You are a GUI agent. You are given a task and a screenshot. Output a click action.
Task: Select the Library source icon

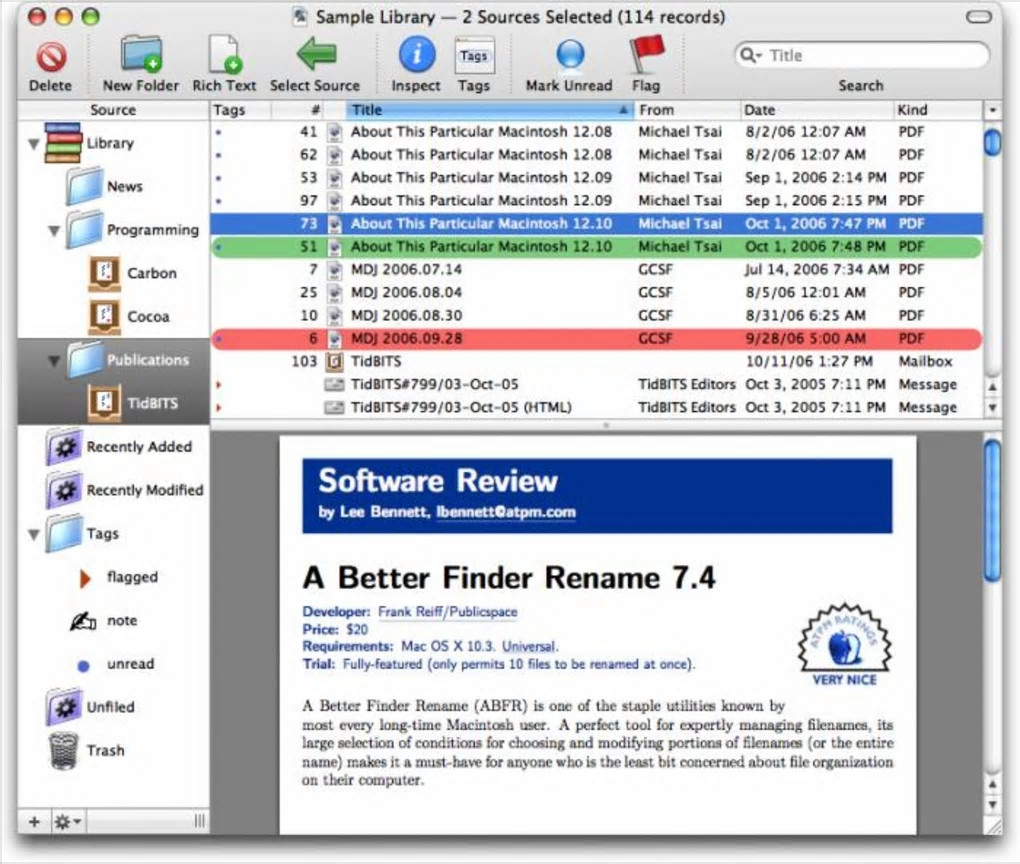click(63, 142)
